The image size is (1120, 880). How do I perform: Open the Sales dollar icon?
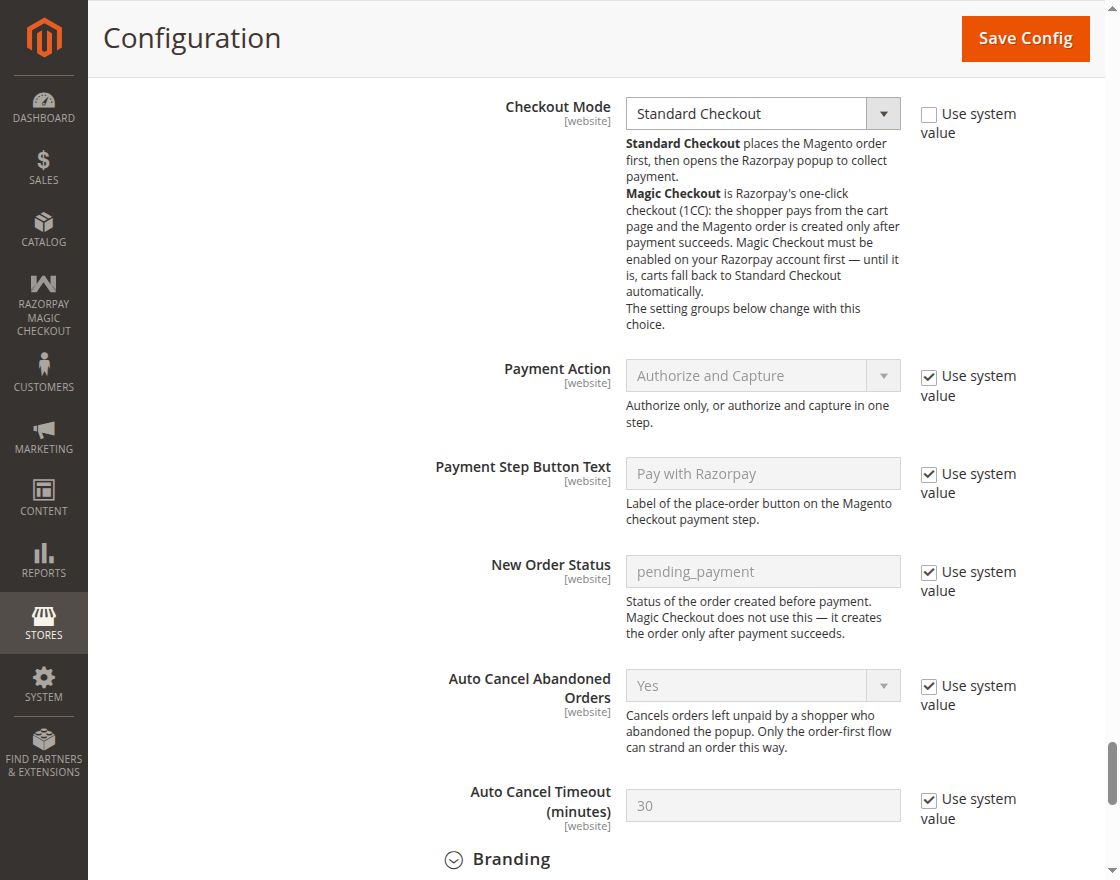point(44,160)
